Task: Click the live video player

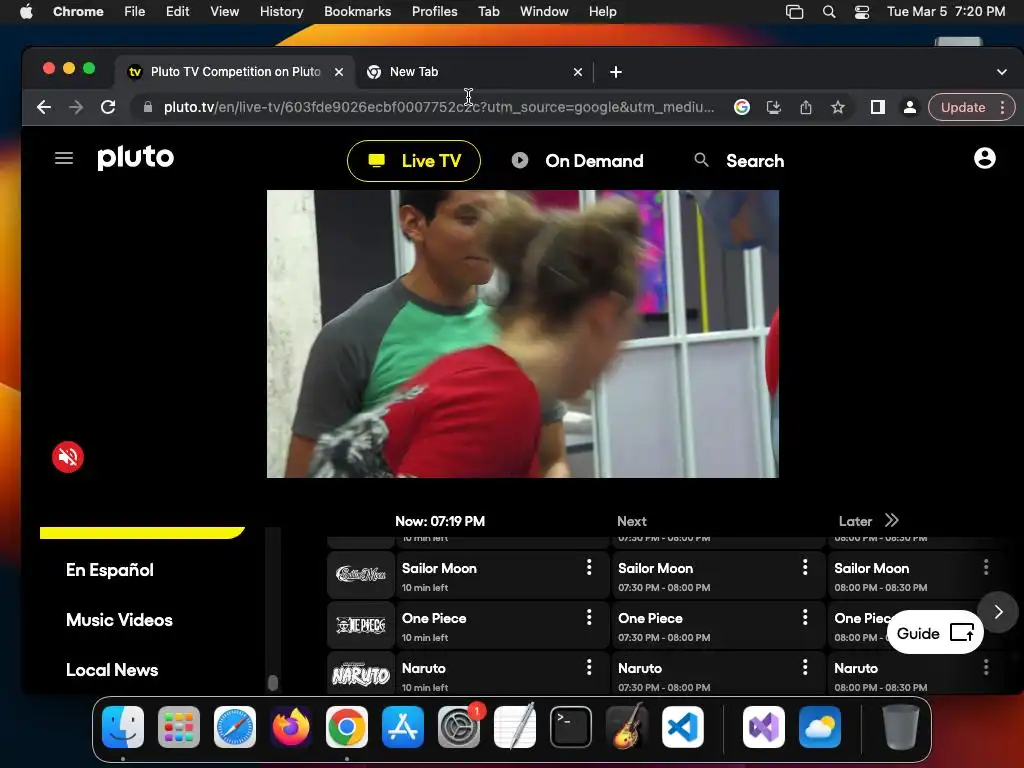Action: [x=522, y=334]
